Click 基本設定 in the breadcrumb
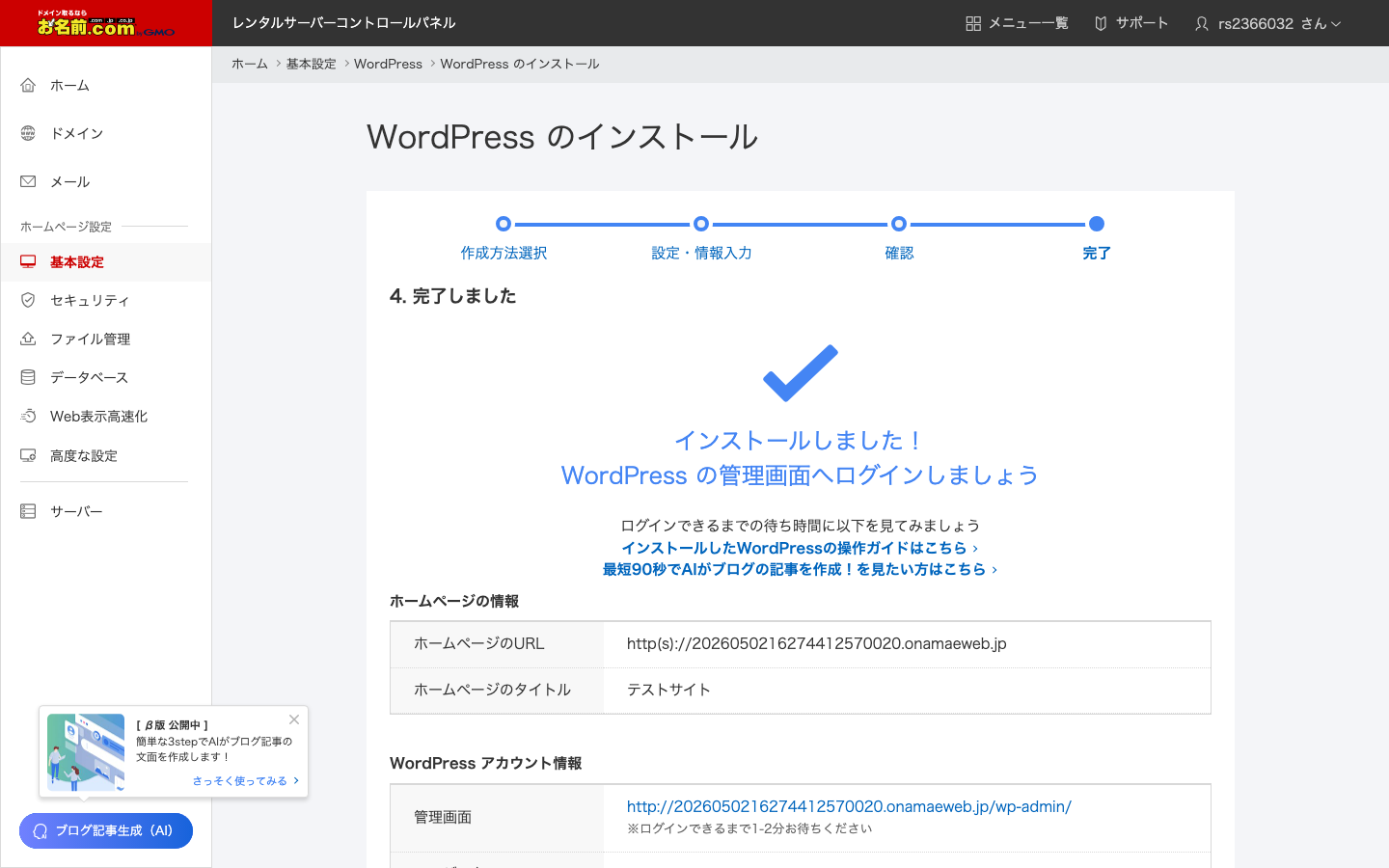Screen dimensions: 1389x868 click(x=311, y=64)
